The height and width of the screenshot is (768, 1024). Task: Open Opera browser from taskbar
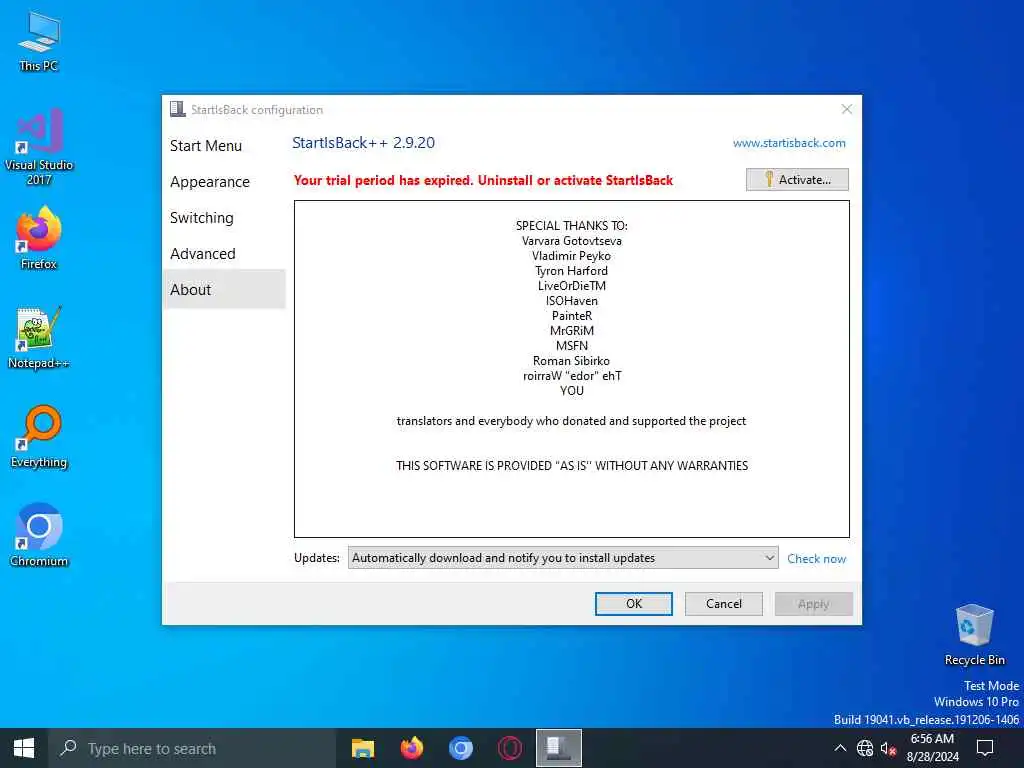(x=509, y=748)
